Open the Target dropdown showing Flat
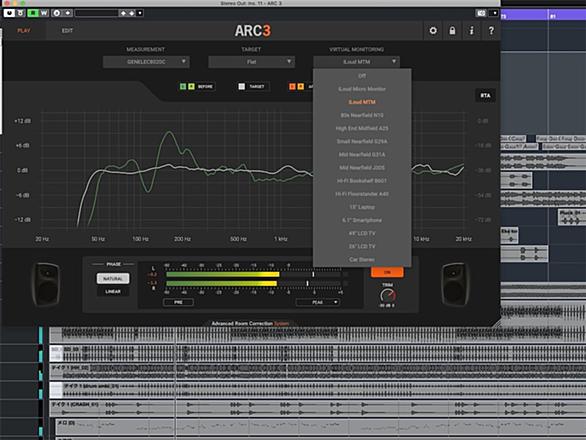 [x=252, y=62]
